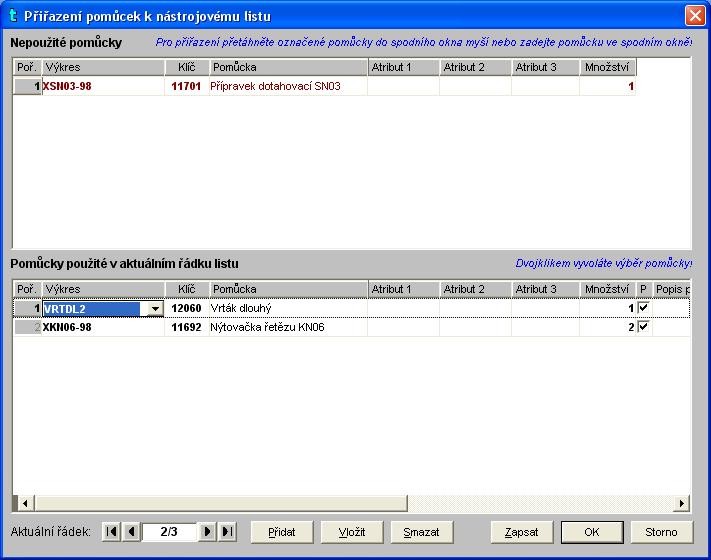Click Množství value 2 in lower table
This screenshot has height=560, width=711.
click(x=608, y=327)
